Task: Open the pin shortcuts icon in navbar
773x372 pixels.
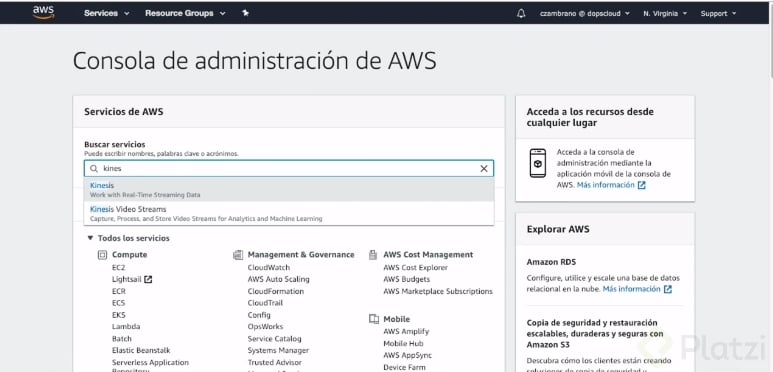Action: (246, 13)
